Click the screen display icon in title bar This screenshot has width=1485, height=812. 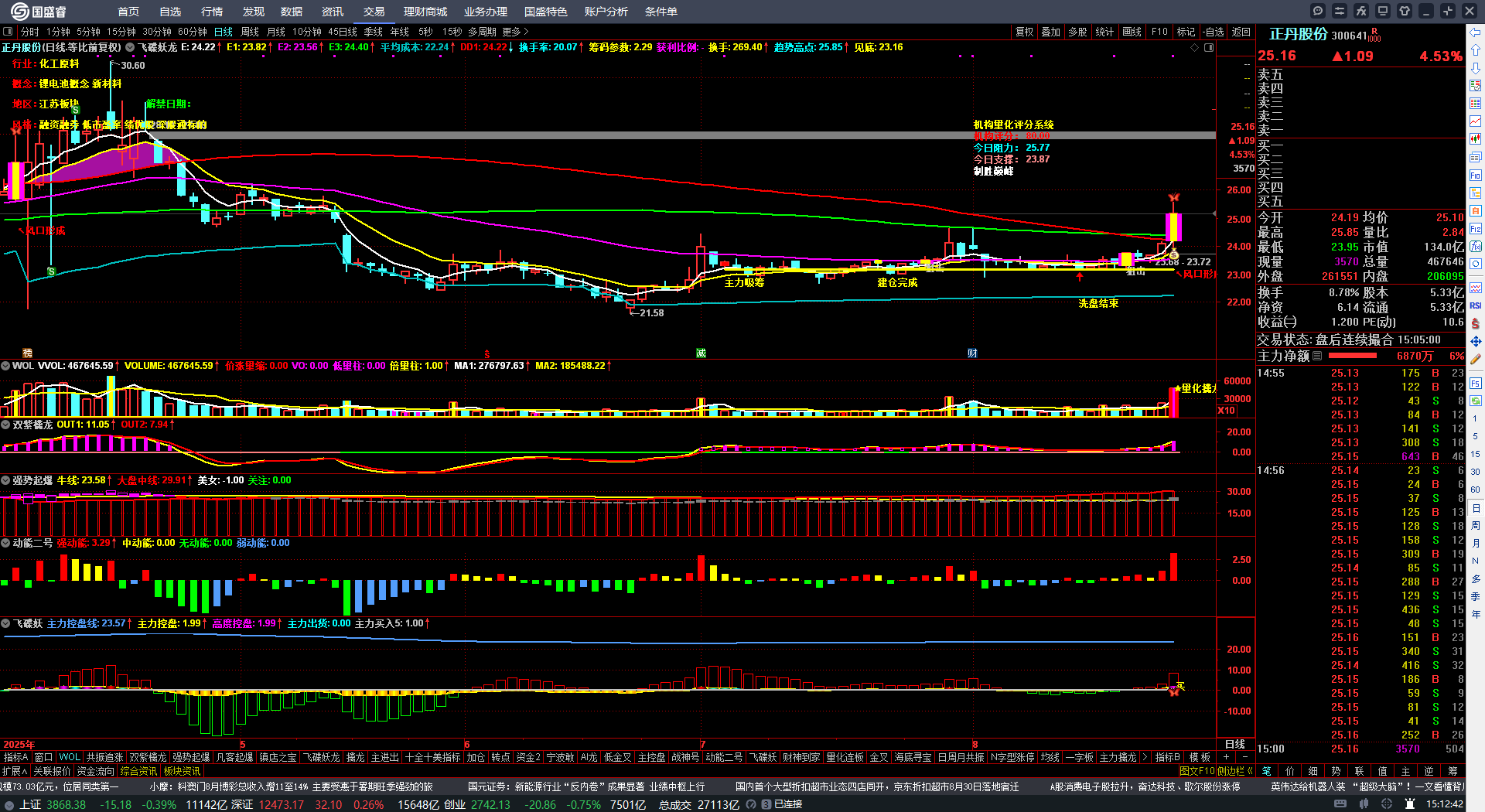point(1383,11)
